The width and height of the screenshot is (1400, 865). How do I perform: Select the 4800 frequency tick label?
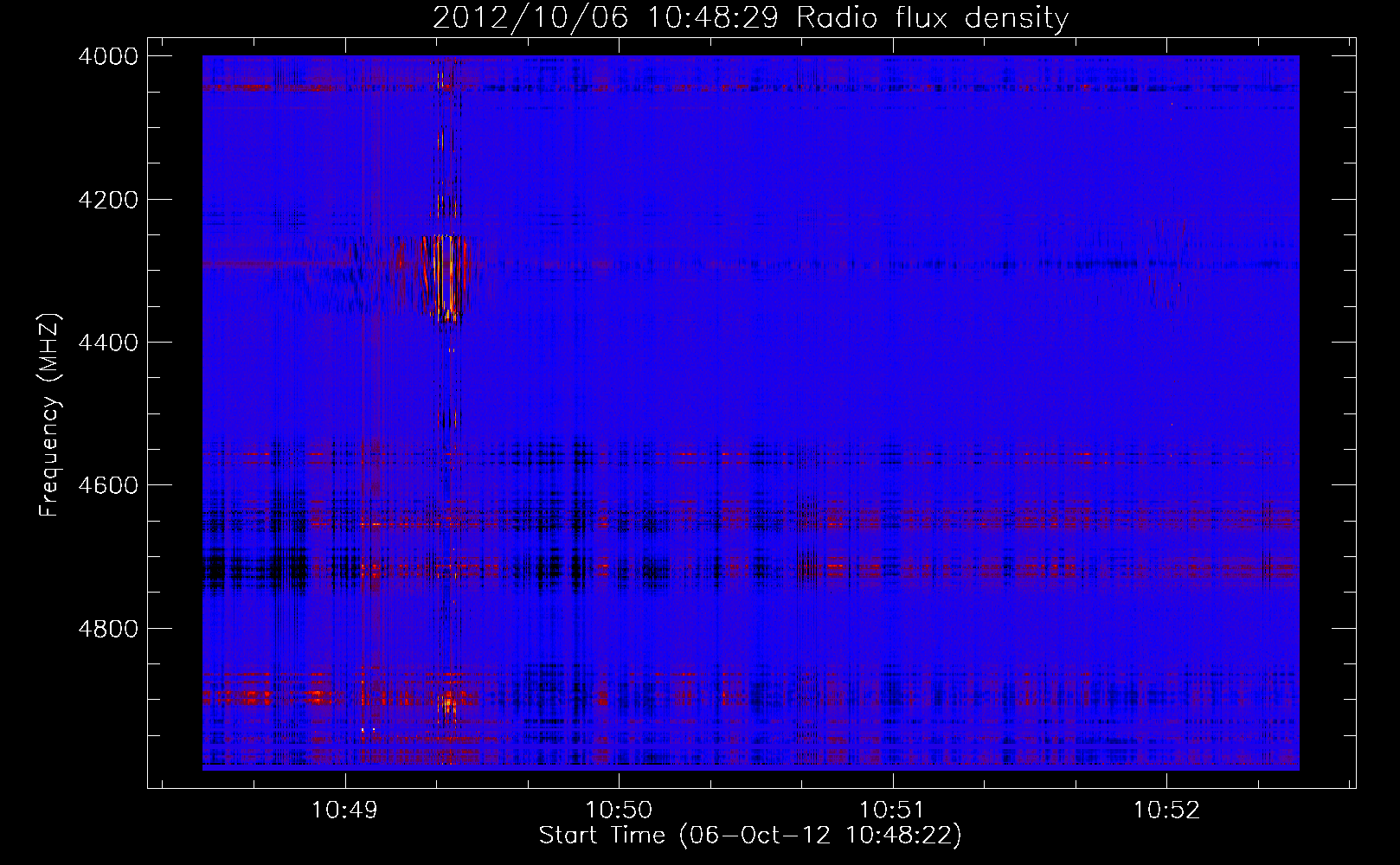[108, 629]
